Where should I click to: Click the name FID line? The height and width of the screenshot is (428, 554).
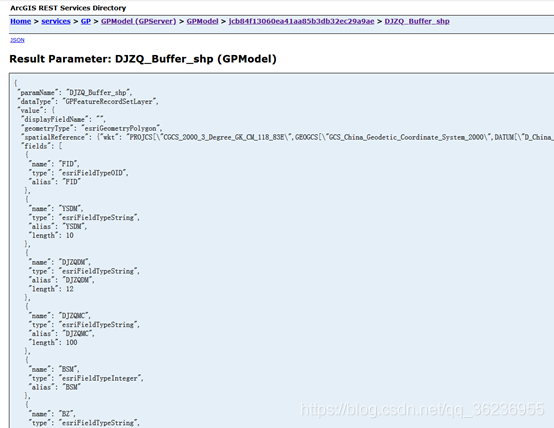pyautogui.click(x=54, y=164)
